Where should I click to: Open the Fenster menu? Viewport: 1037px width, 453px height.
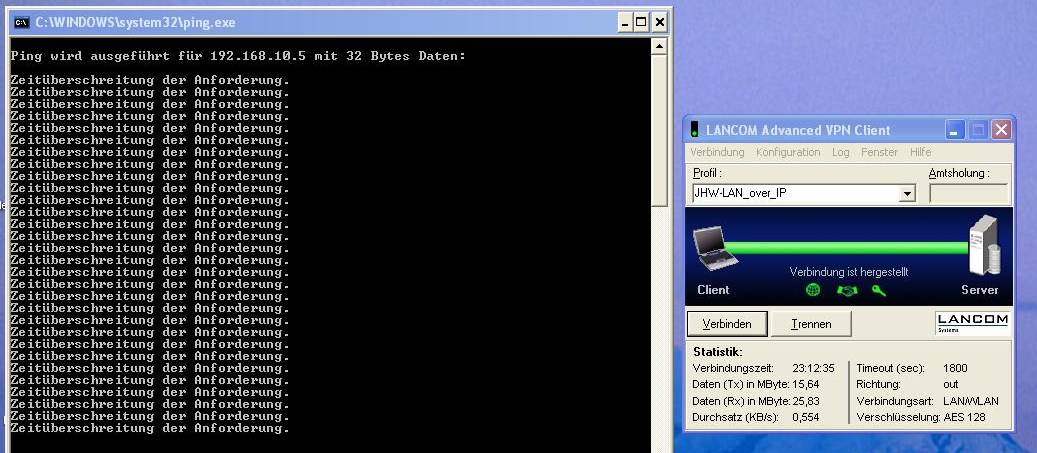[879, 152]
